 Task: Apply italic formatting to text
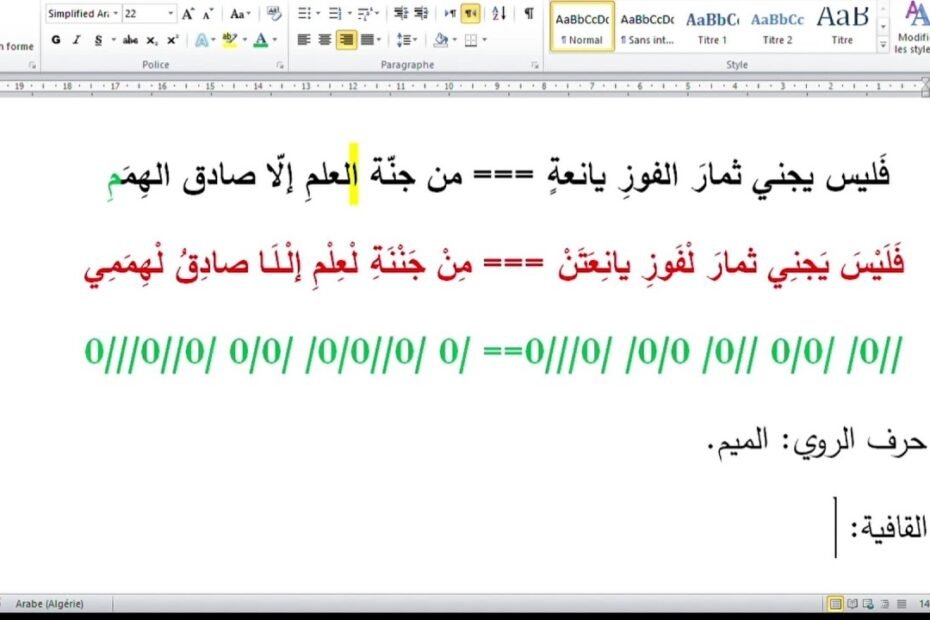click(77, 40)
